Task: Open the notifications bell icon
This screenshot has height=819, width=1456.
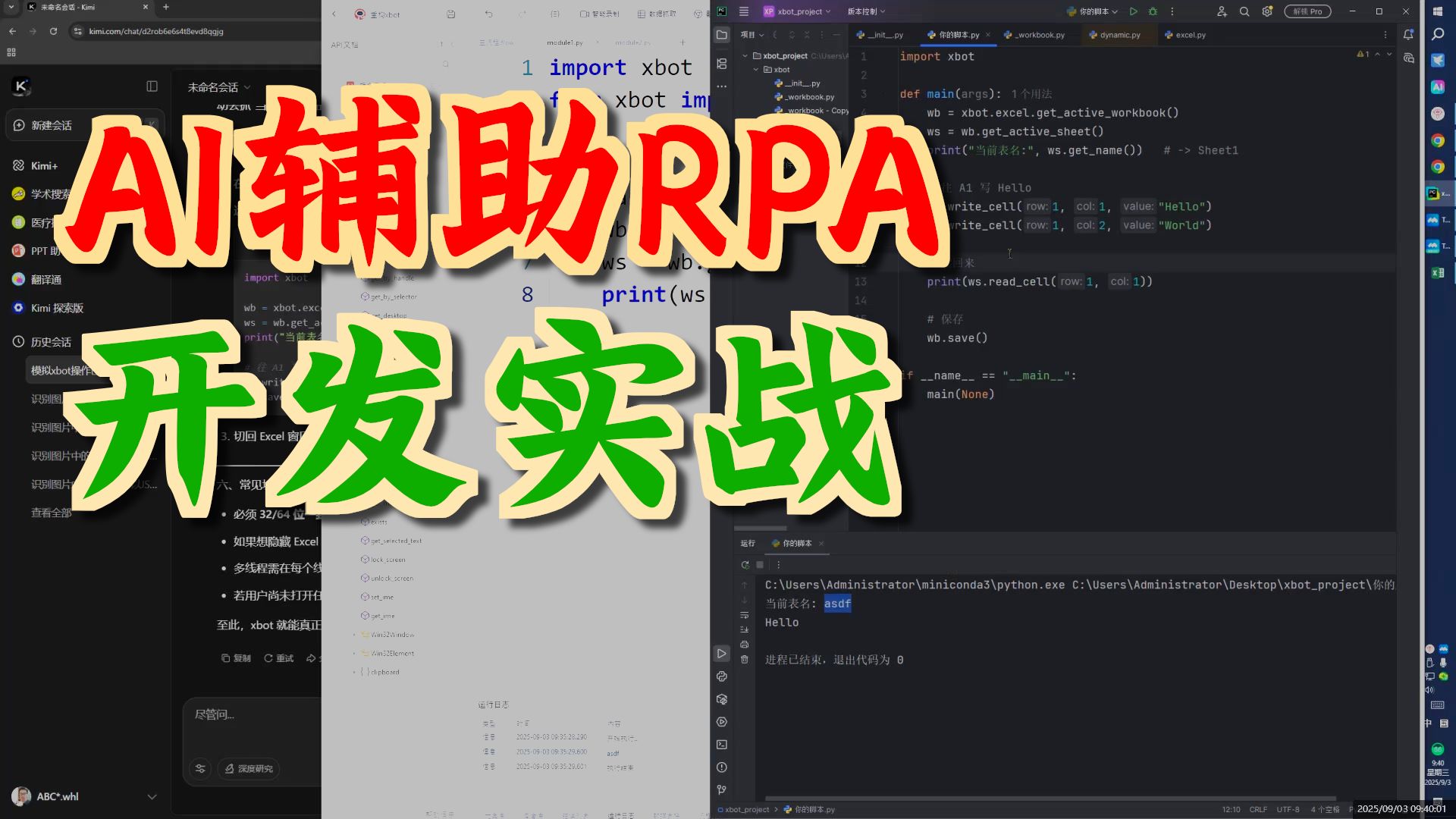Action: [x=1408, y=35]
